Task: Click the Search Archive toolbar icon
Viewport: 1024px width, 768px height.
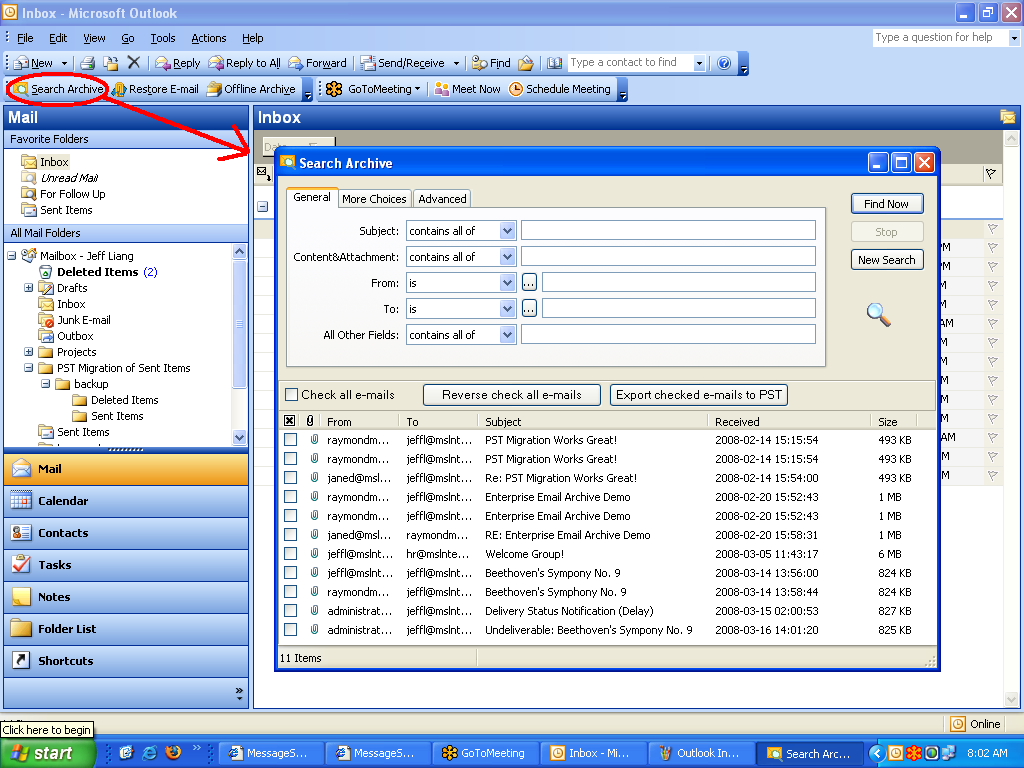Action: point(21,89)
